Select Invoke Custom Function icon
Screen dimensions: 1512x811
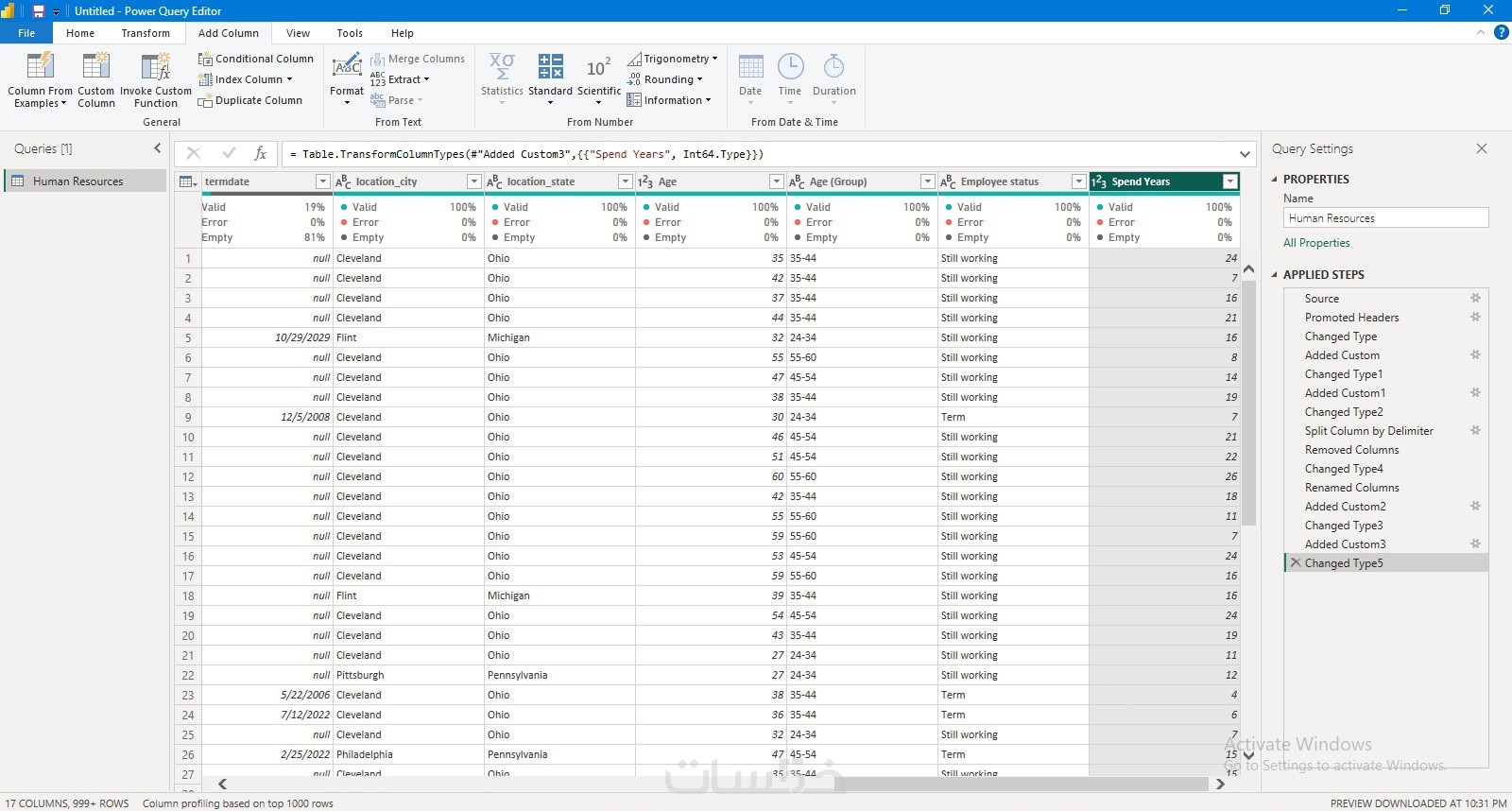pyautogui.click(x=155, y=66)
